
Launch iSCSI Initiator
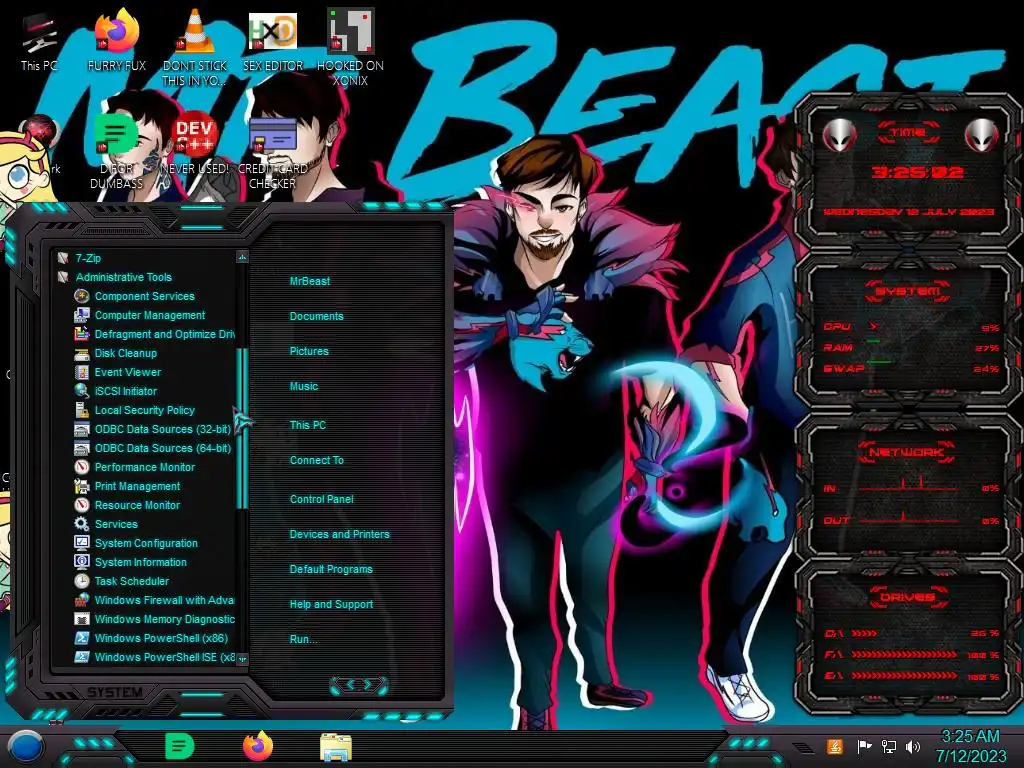click(x=125, y=391)
